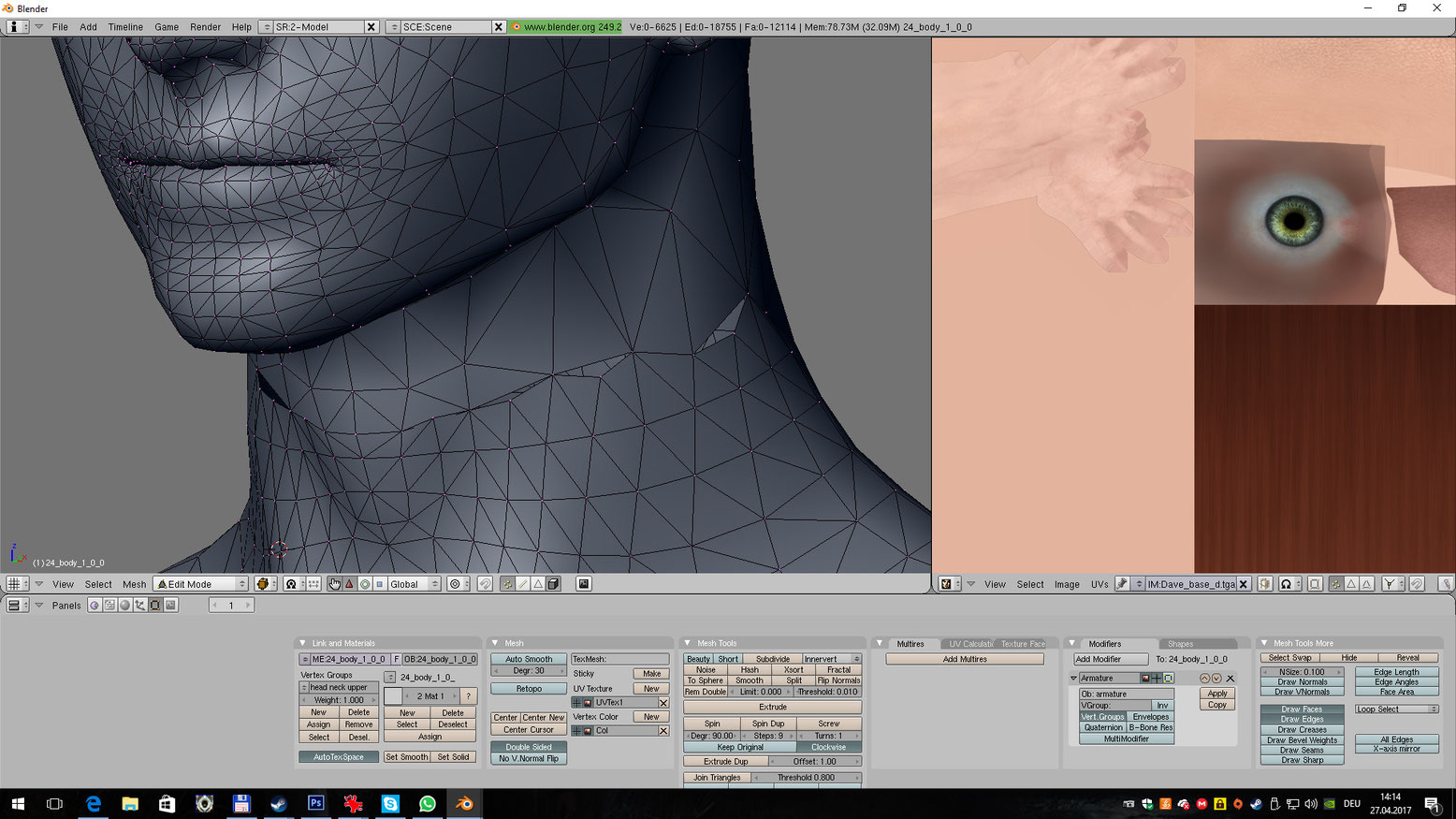Click the render preview image icon
1456x819 pixels.
(x=584, y=584)
